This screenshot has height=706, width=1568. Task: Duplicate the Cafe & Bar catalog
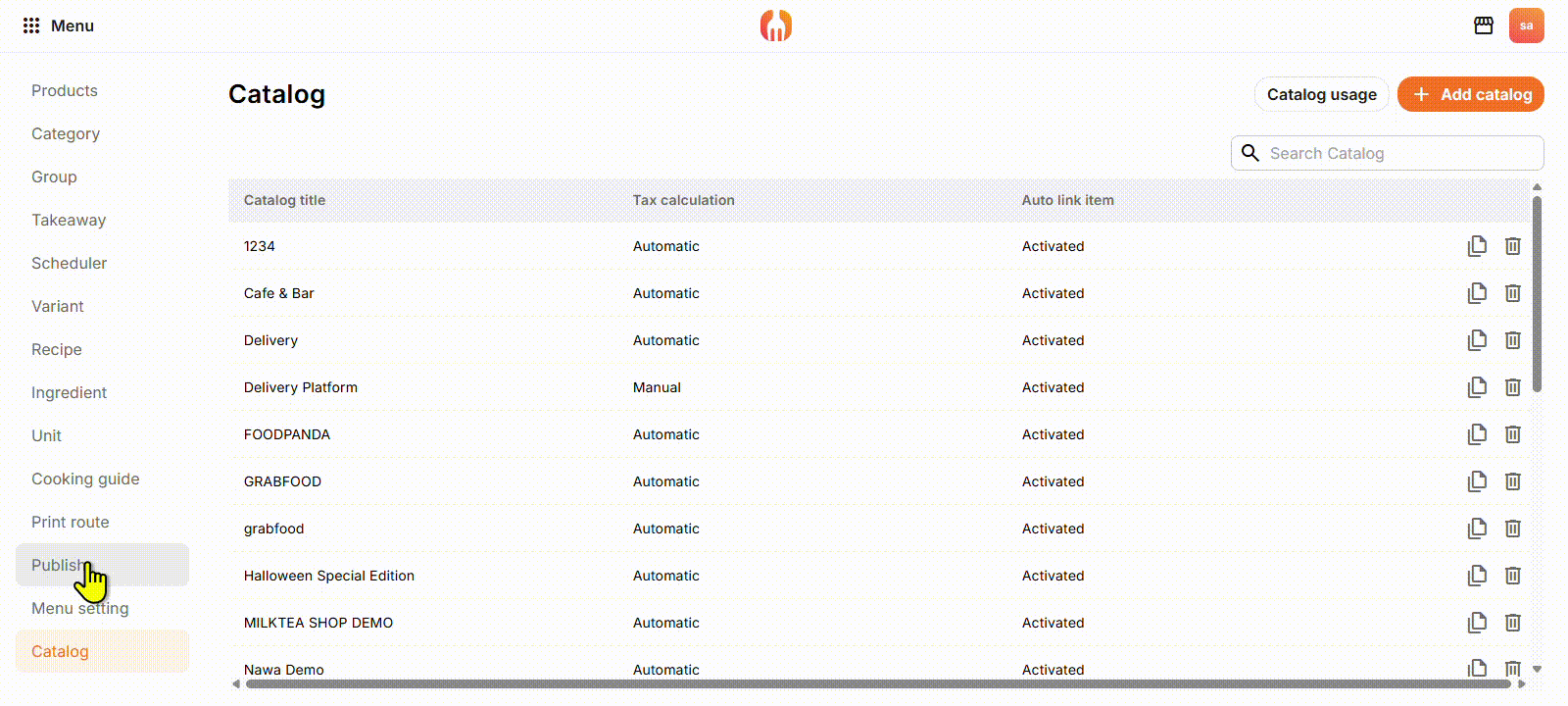[1477, 293]
